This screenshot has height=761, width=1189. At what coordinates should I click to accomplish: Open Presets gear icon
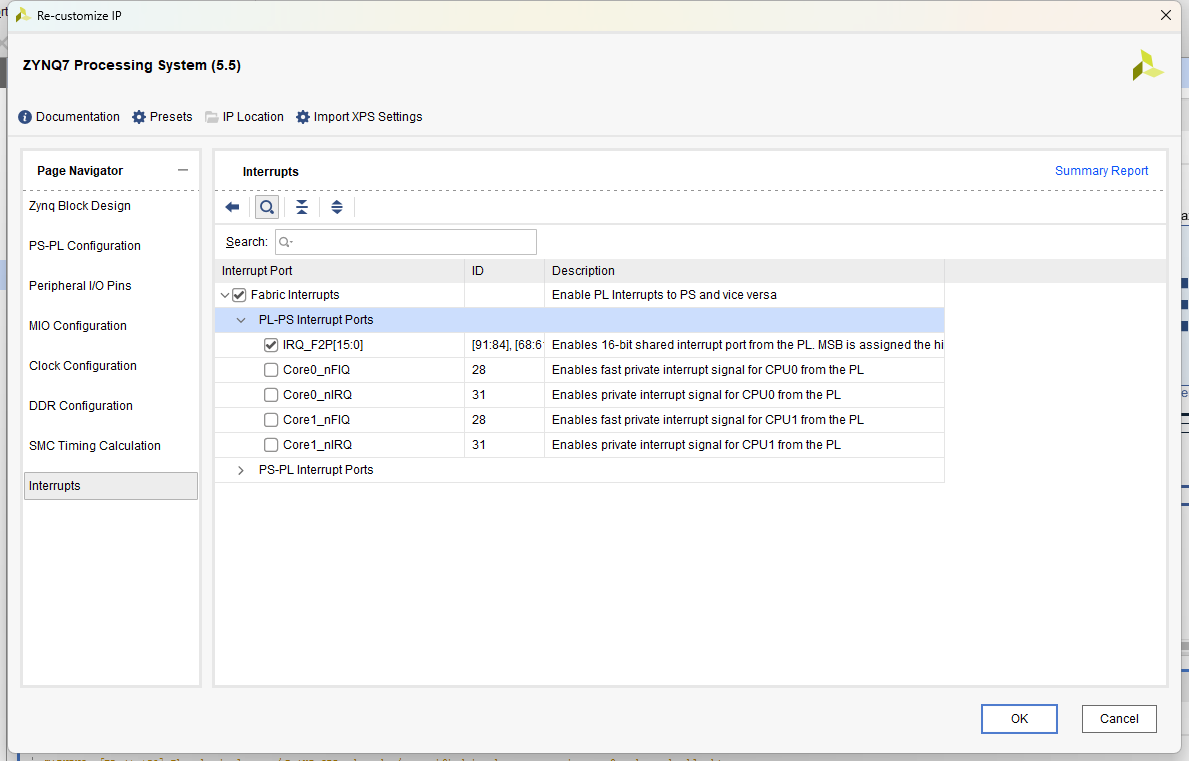click(139, 117)
